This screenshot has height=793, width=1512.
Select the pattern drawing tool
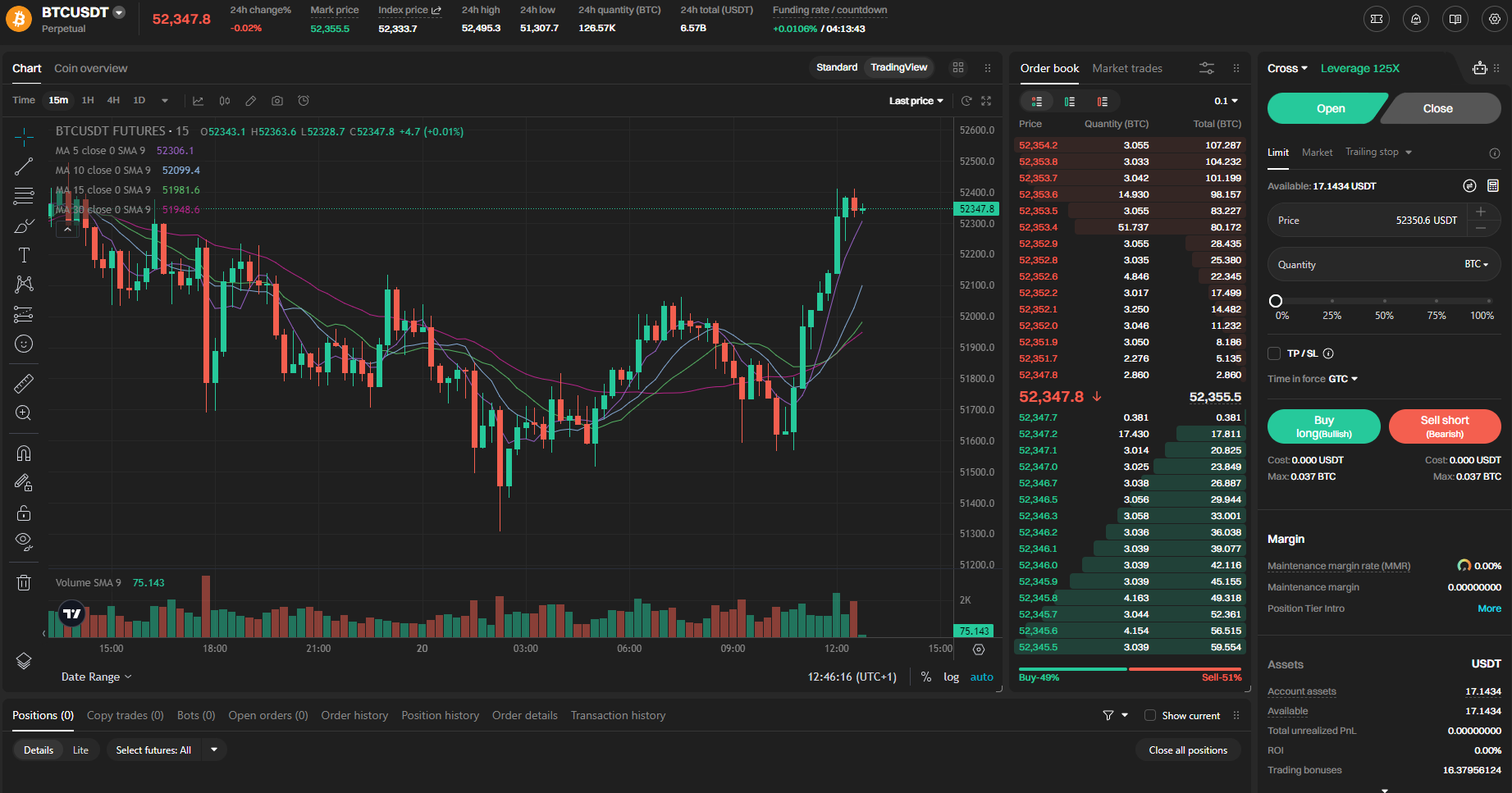click(x=24, y=285)
